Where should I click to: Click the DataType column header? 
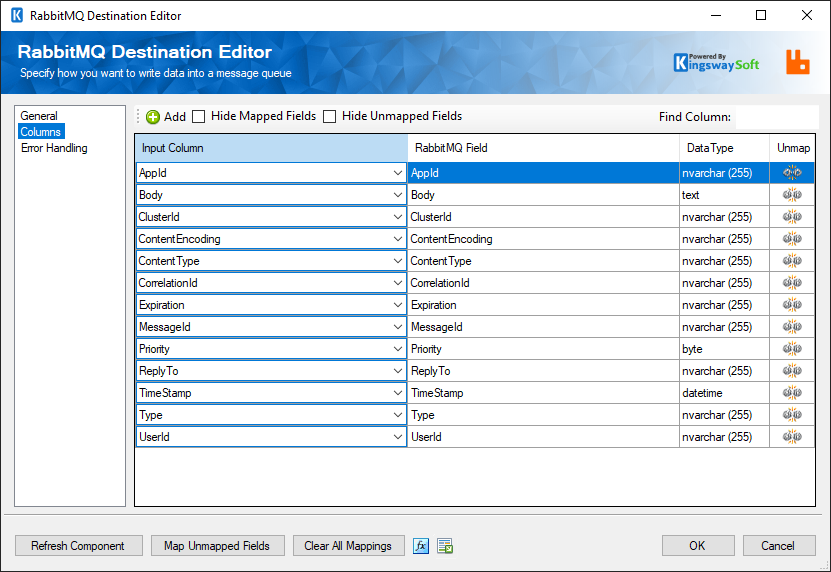724,148
